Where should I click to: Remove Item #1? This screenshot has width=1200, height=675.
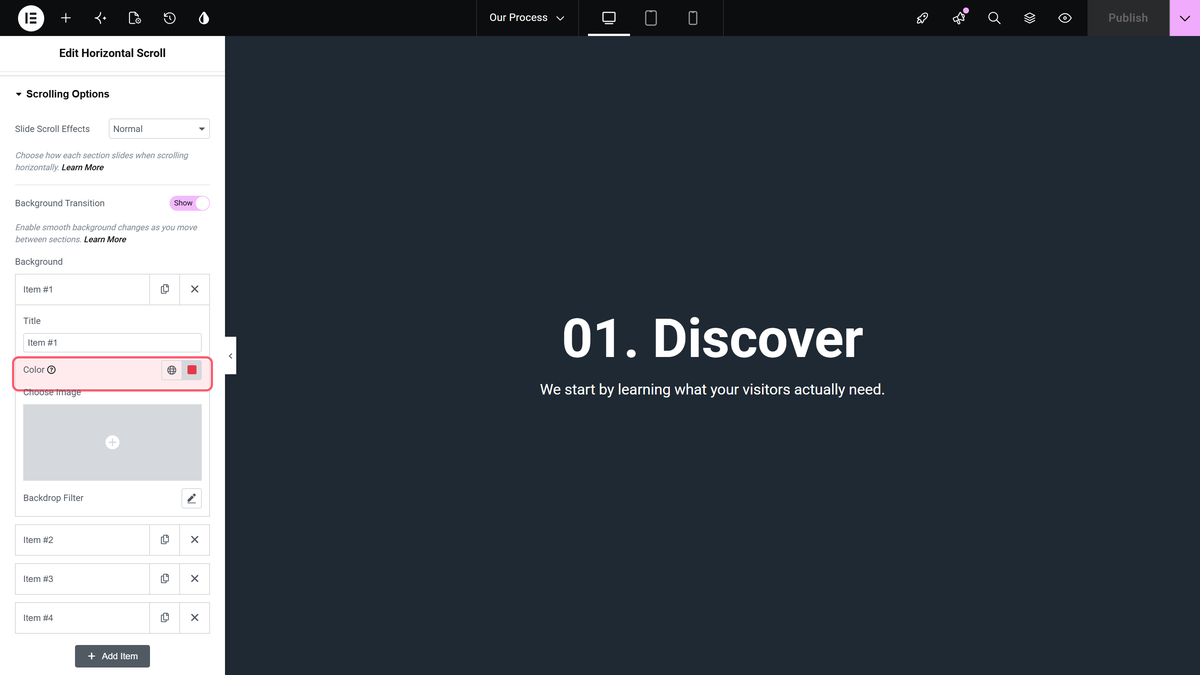(195, 289)
